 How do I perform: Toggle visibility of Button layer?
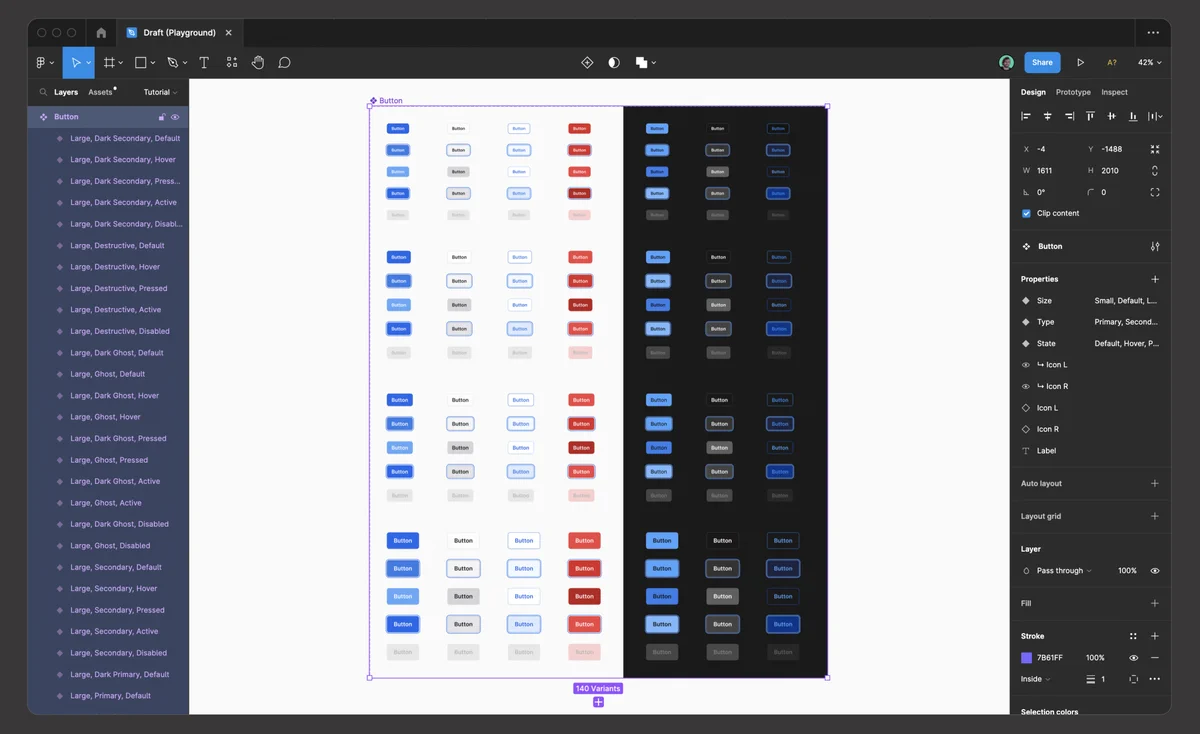click(175, 117)
